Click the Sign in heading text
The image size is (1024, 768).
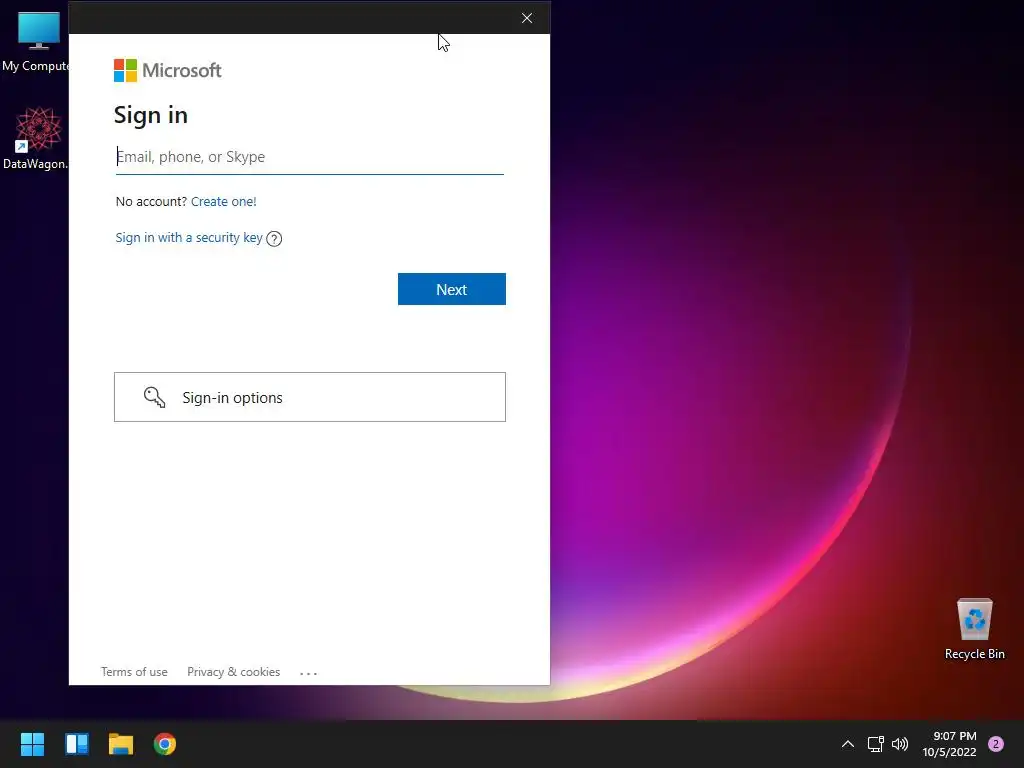pyautogui.click(x=151, y=116)
